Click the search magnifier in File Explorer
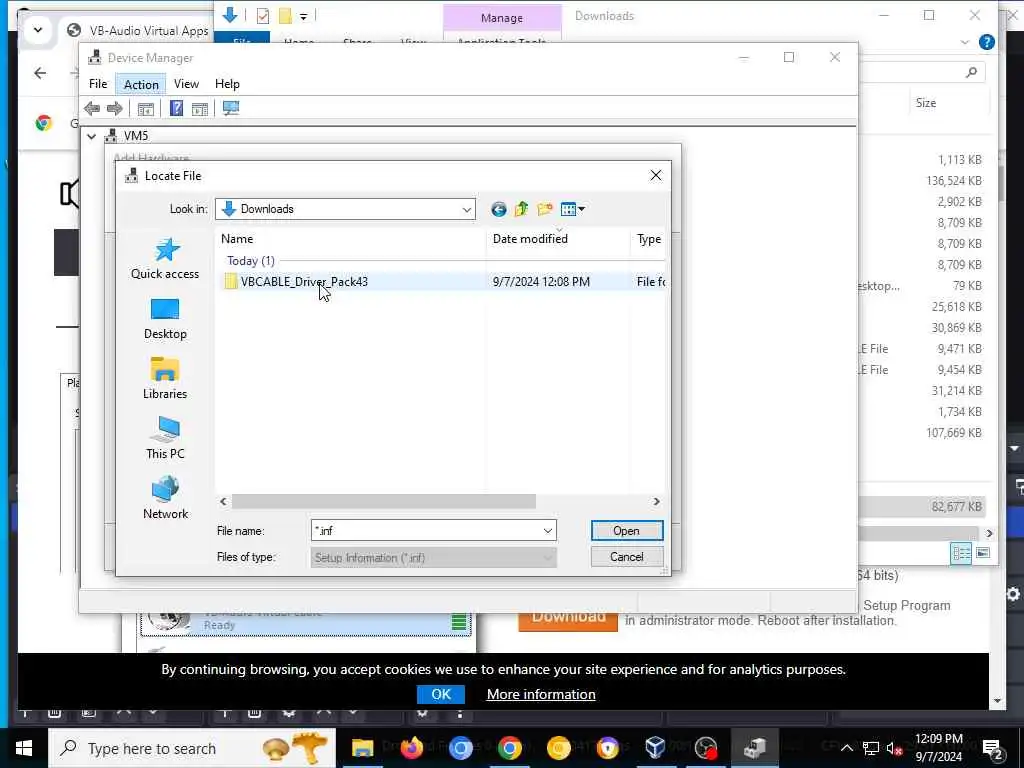Image resolution: width=1024 pixels, height=768 pixels. (972, 72)
